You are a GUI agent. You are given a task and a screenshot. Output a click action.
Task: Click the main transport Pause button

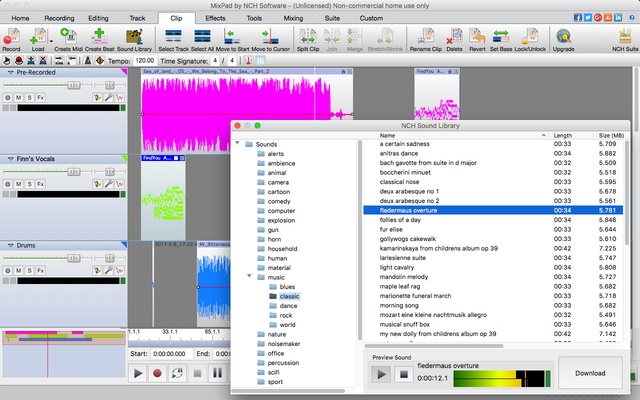tap(218, 373)
